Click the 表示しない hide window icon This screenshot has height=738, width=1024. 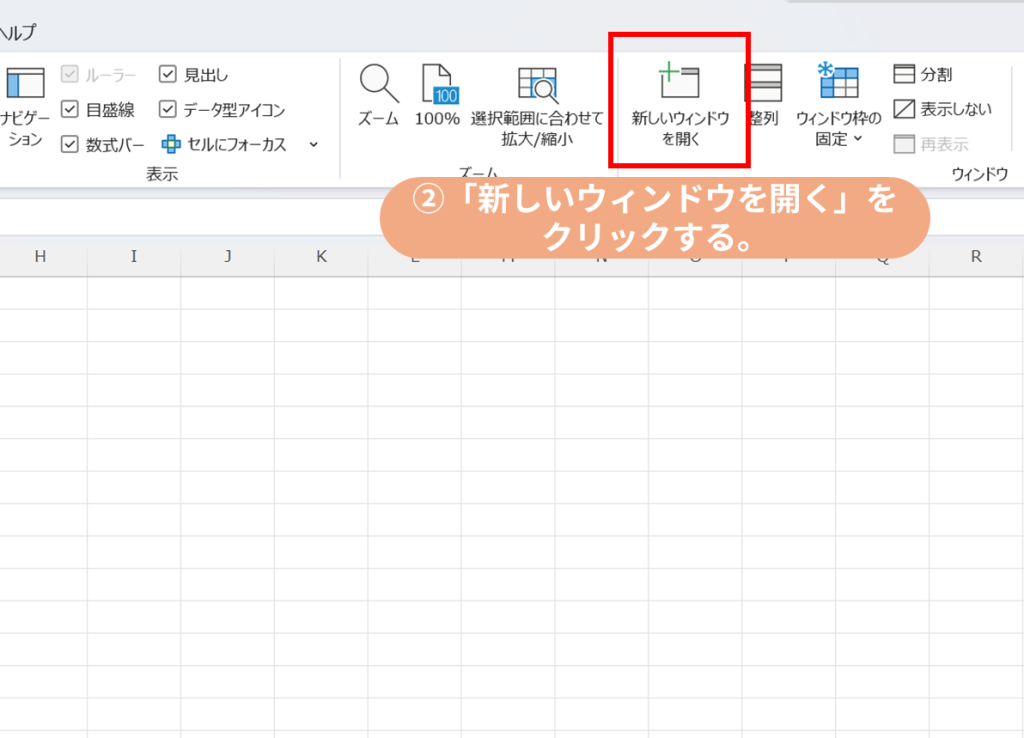pyautogui.click(x=904, y=109)
